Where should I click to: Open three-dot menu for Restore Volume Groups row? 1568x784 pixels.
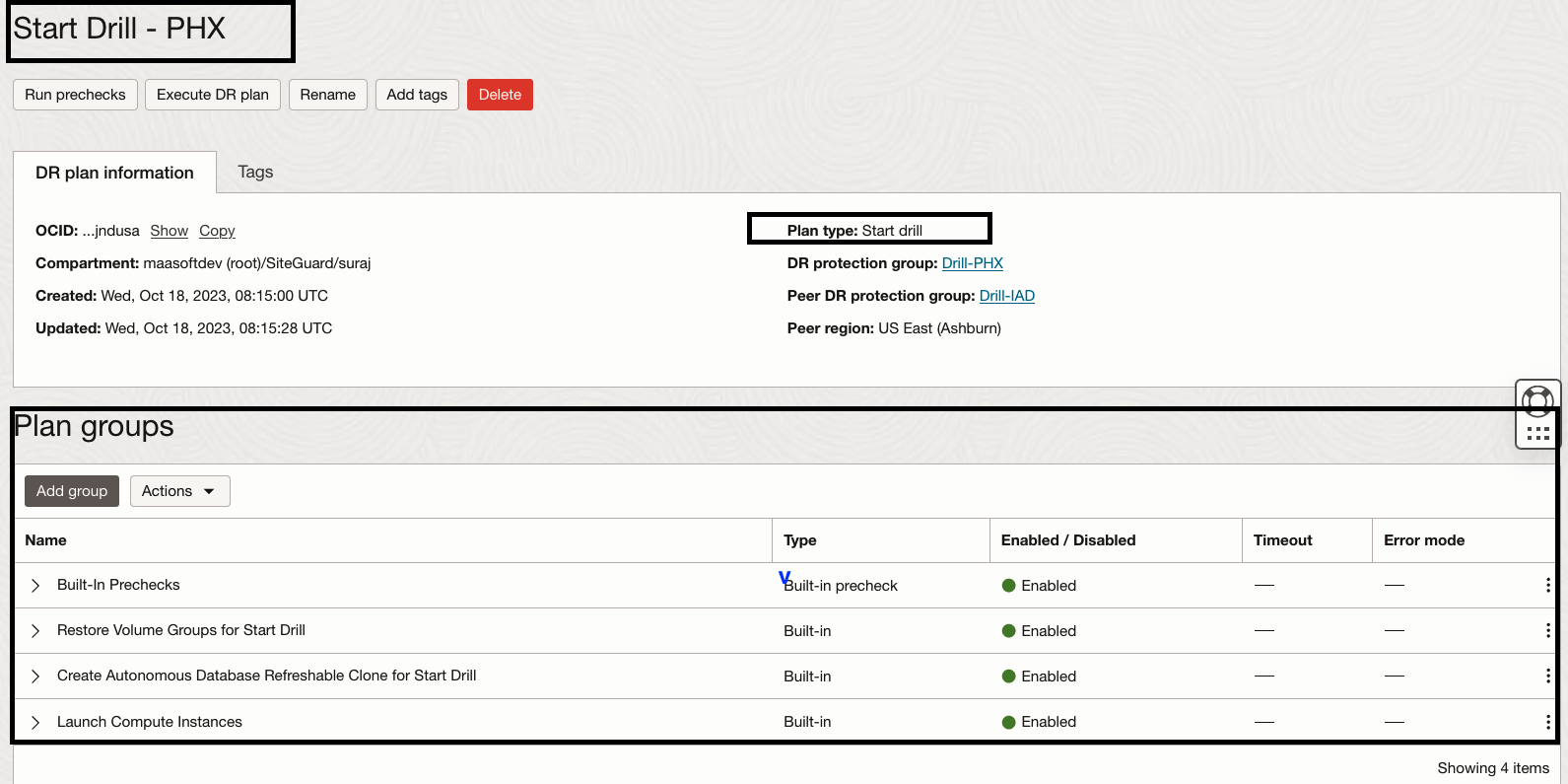click(1547, 630)
